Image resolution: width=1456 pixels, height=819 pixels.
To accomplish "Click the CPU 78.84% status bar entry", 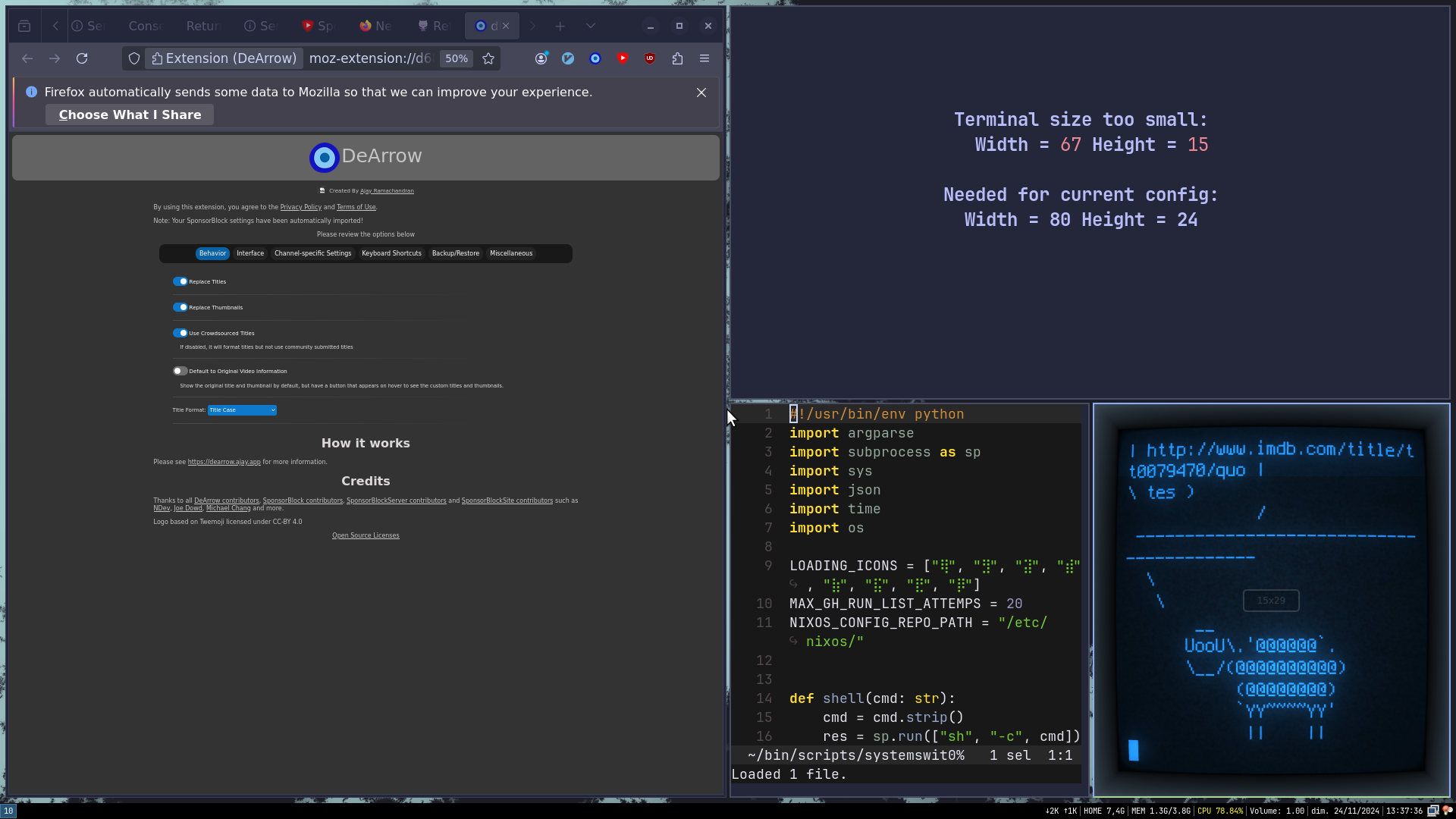I will click(1219, 811).
